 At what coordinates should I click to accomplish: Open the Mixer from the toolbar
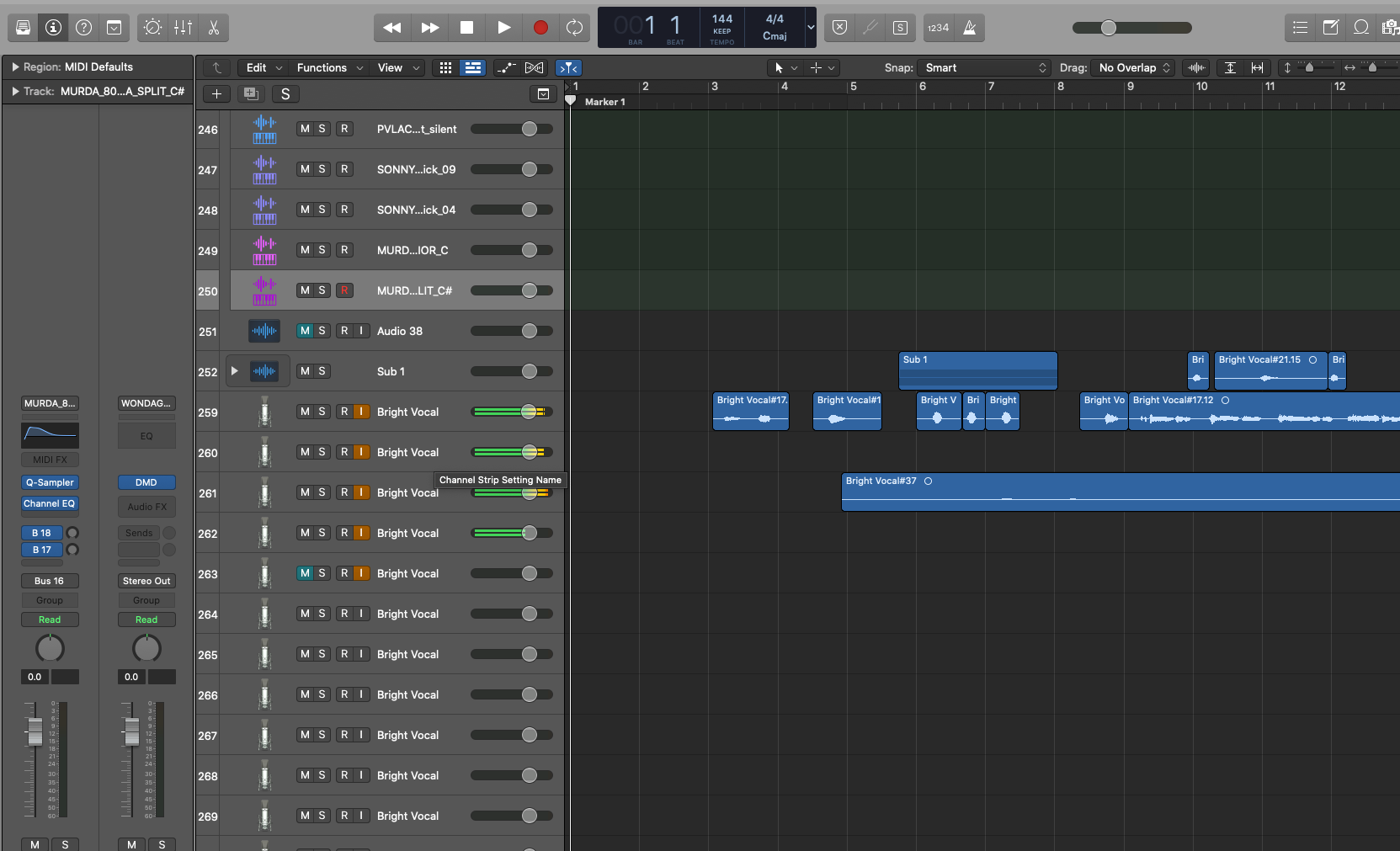[183, 28]
